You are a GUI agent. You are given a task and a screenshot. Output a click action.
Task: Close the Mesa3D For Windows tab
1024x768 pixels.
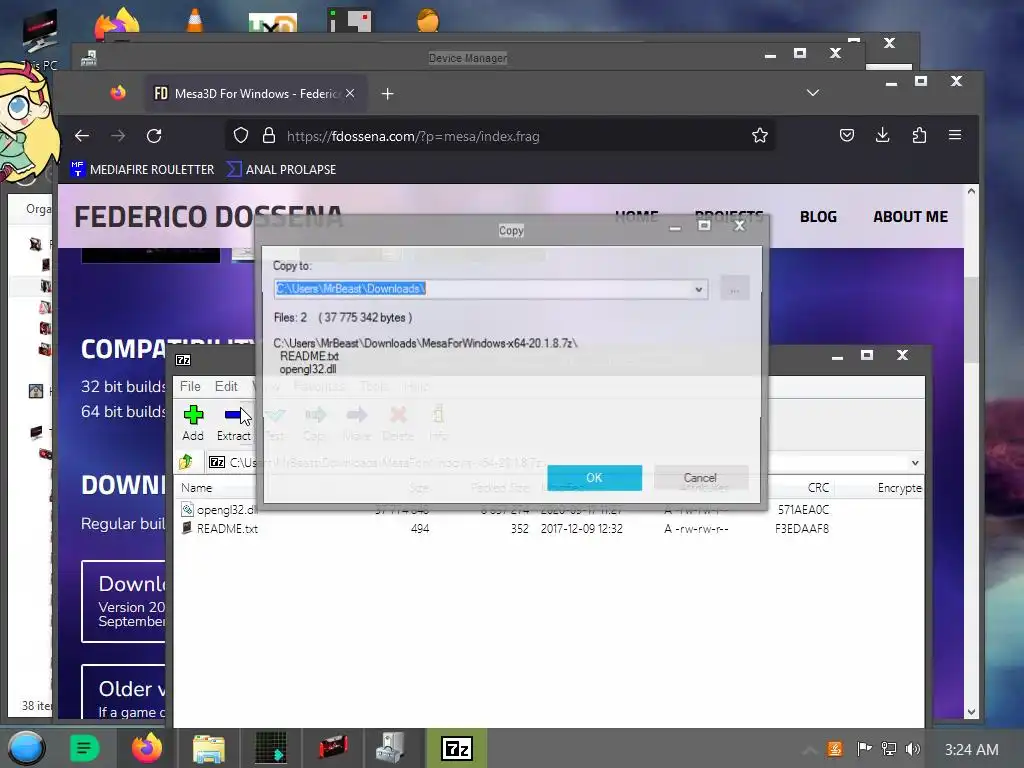(x=350, y=93)
